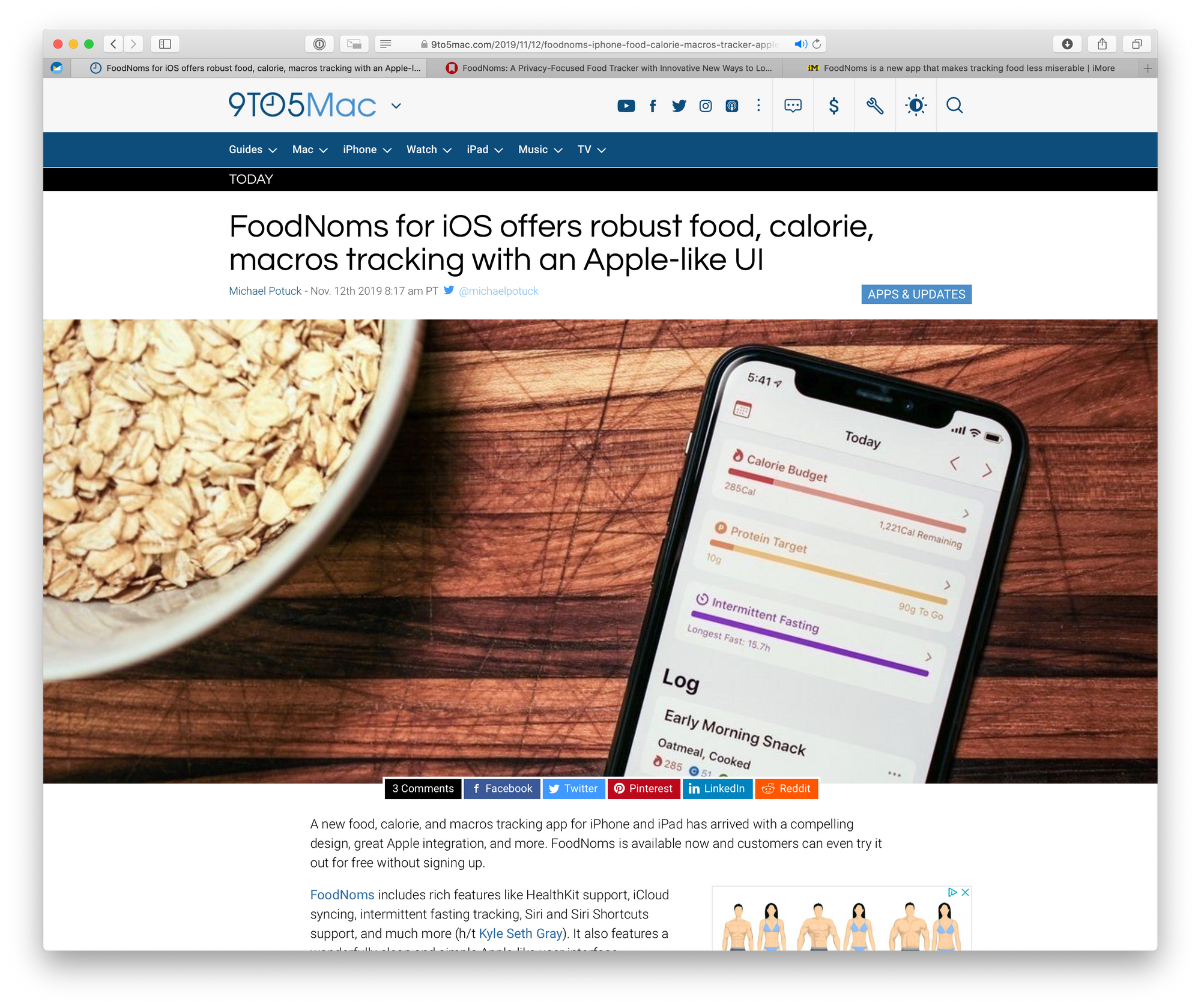
Task: Open the site search magnifier icon
Action: click(x=954, y=106)
